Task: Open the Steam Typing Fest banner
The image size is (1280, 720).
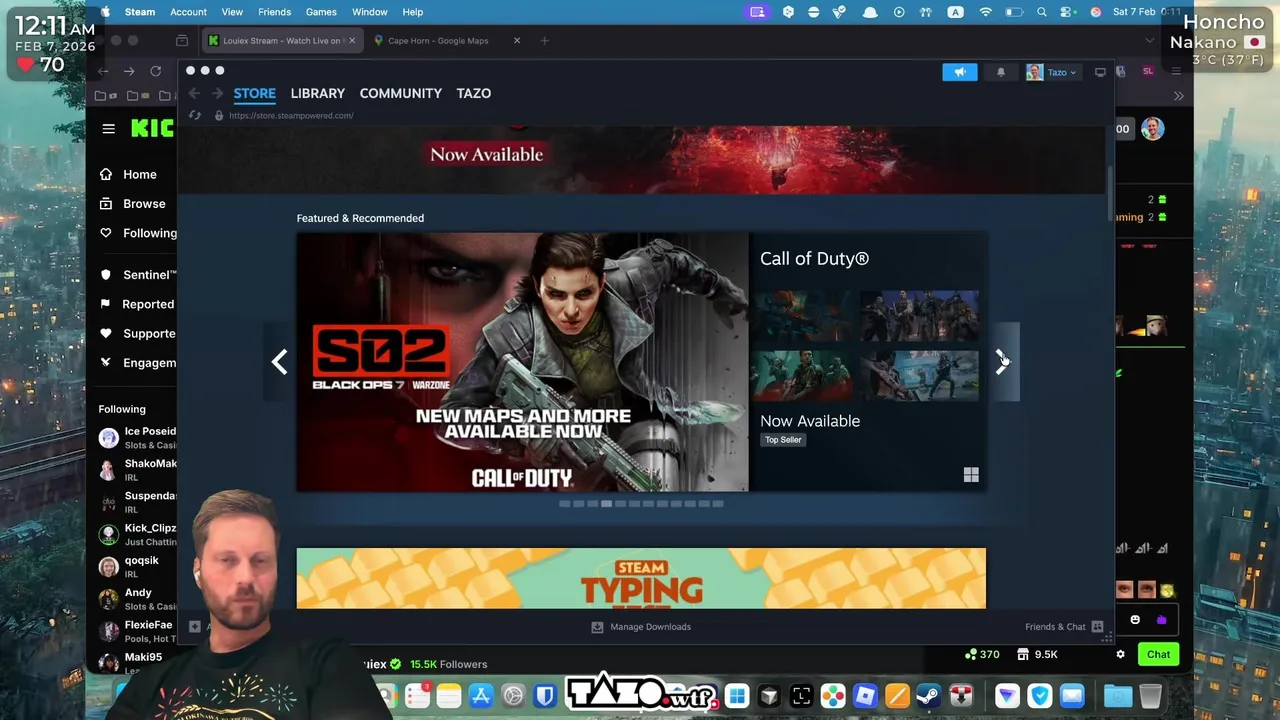Action: pos(641,578)
